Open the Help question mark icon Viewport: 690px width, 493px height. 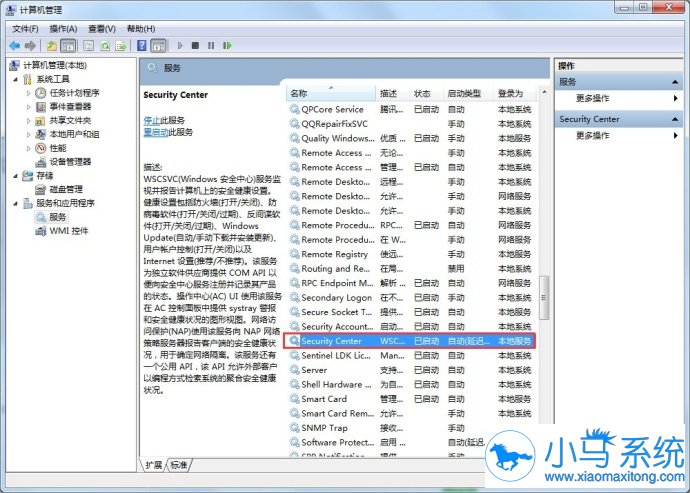pos(142,45)
